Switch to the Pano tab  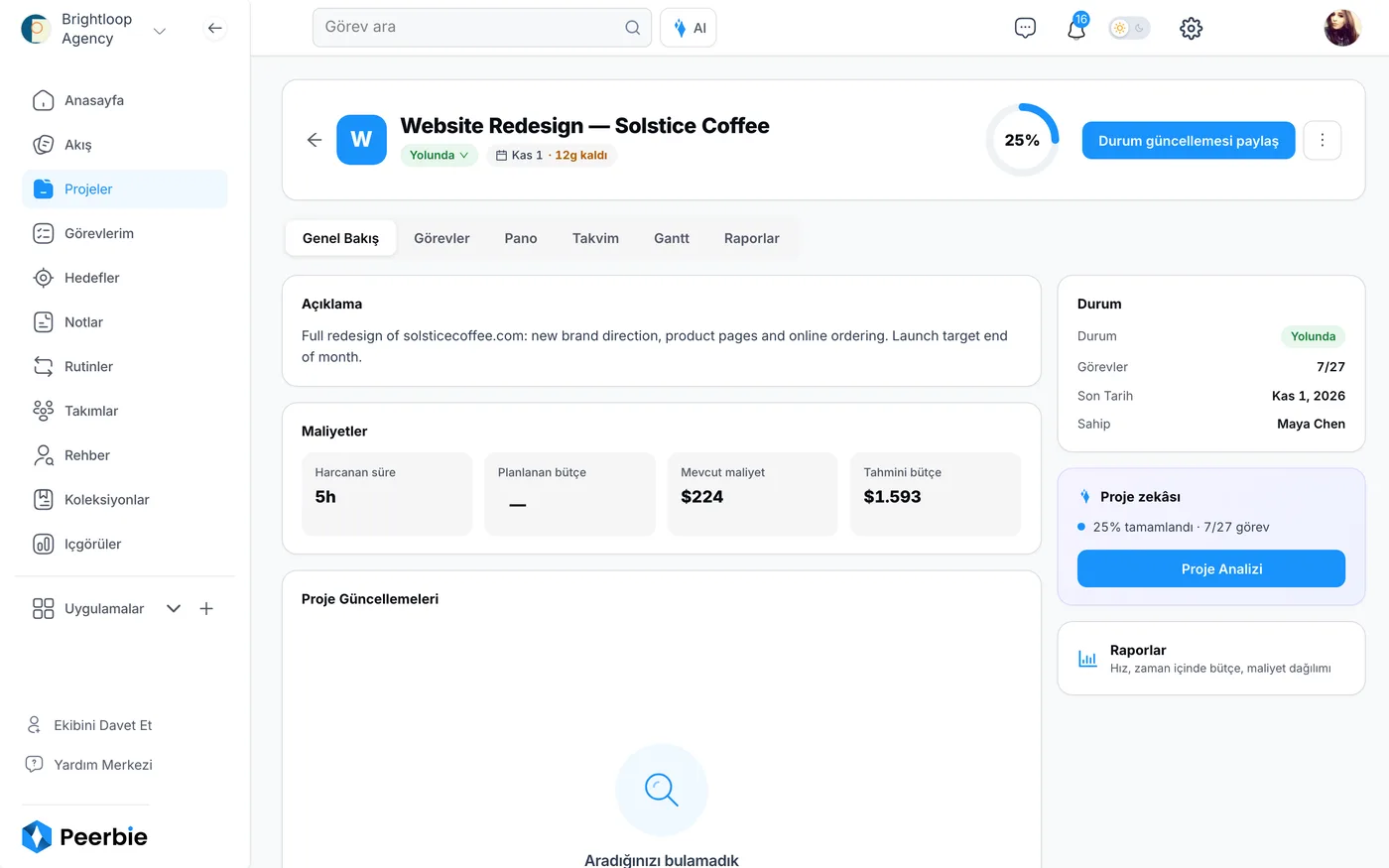(521, 238)
